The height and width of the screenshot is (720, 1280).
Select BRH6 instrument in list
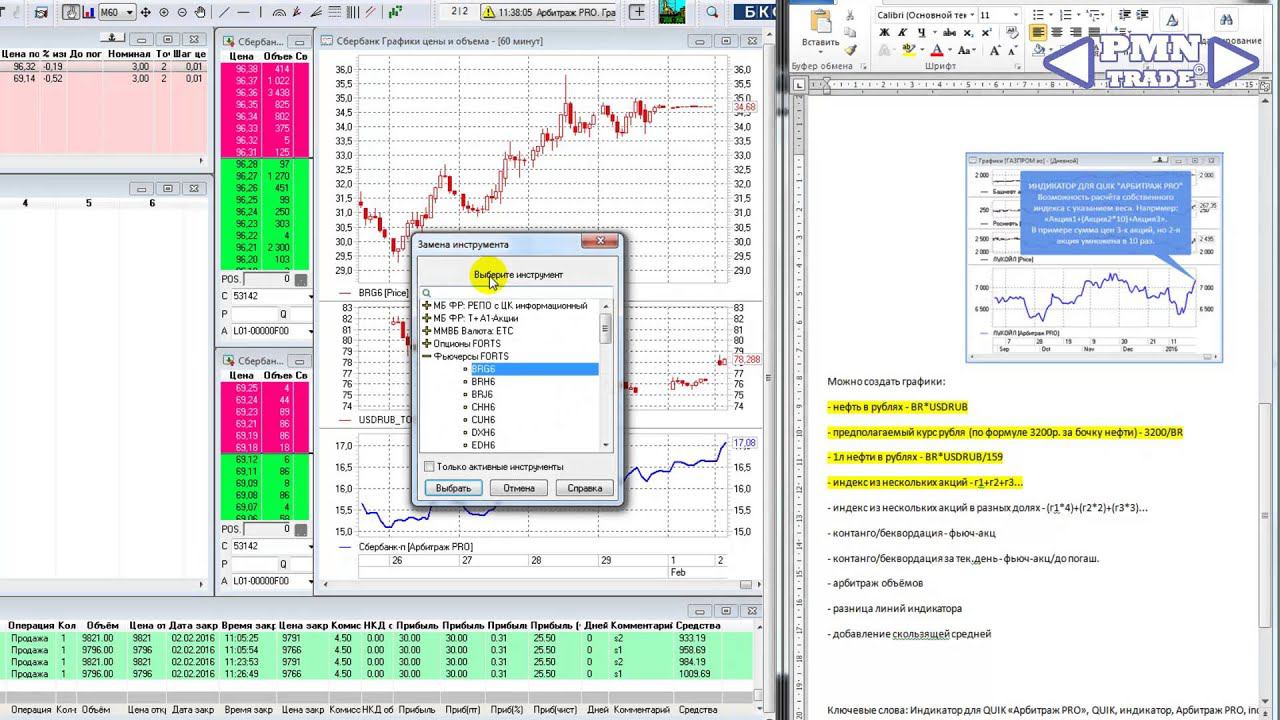click(x=483, y=382)
